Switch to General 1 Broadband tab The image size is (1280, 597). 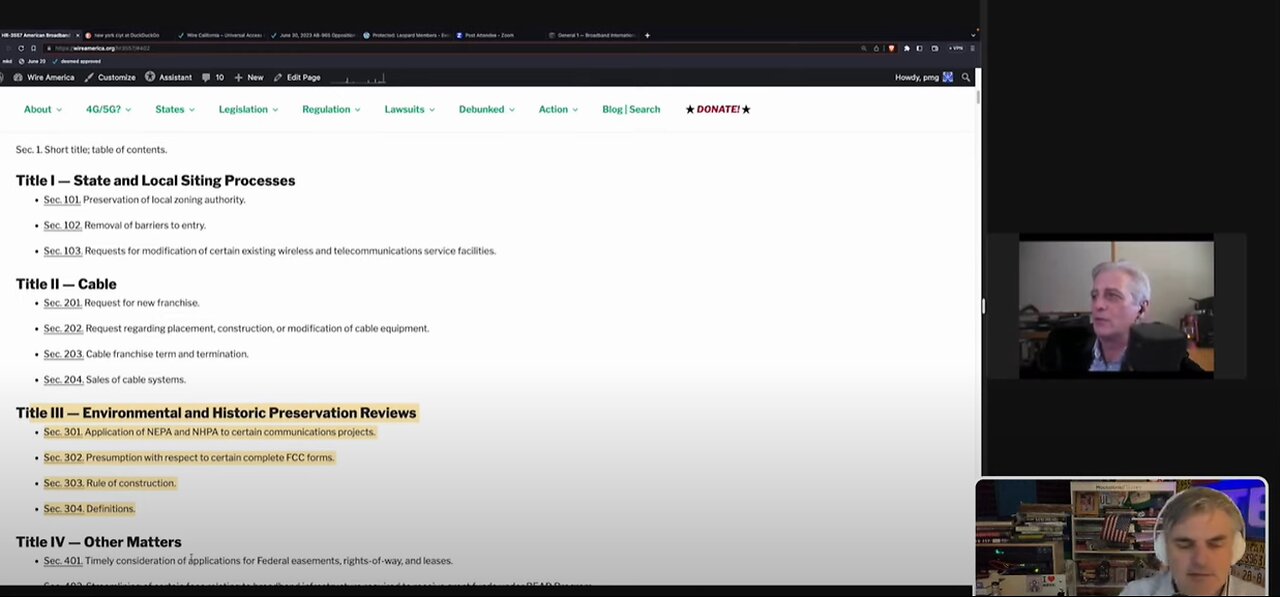[x=592, y=35]
